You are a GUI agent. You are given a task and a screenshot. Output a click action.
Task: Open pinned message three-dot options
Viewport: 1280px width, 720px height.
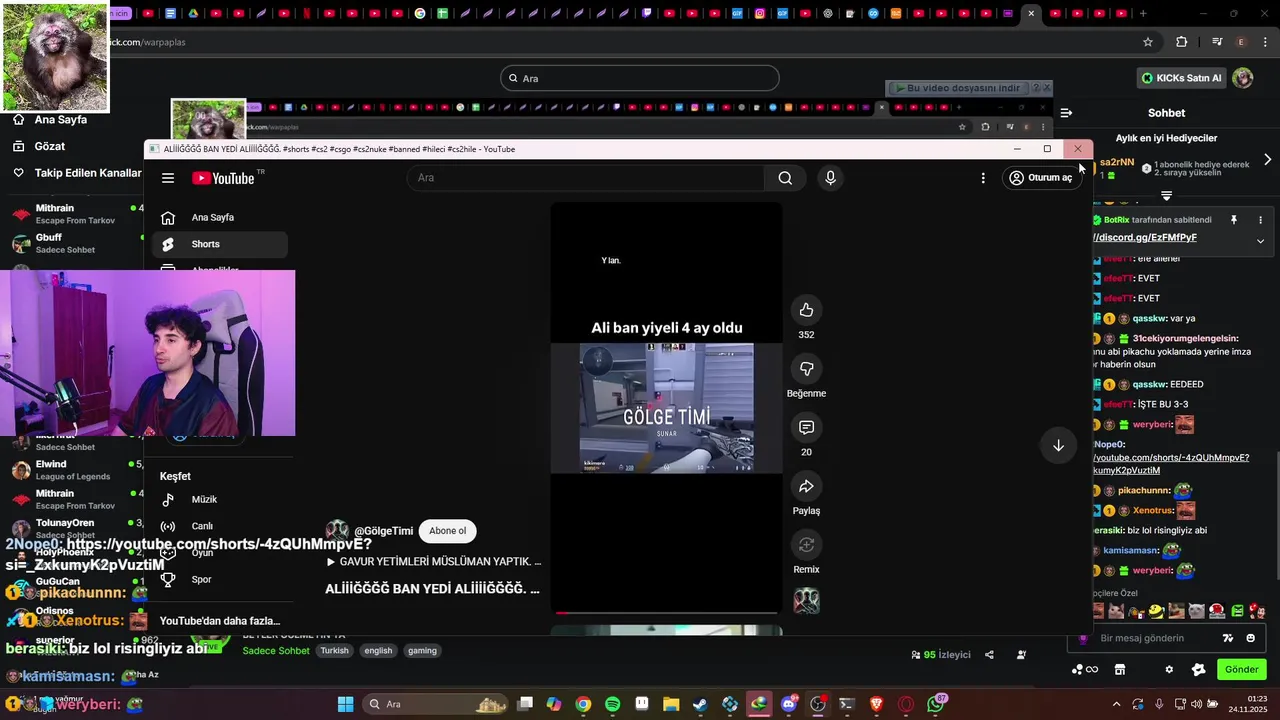1260,220
